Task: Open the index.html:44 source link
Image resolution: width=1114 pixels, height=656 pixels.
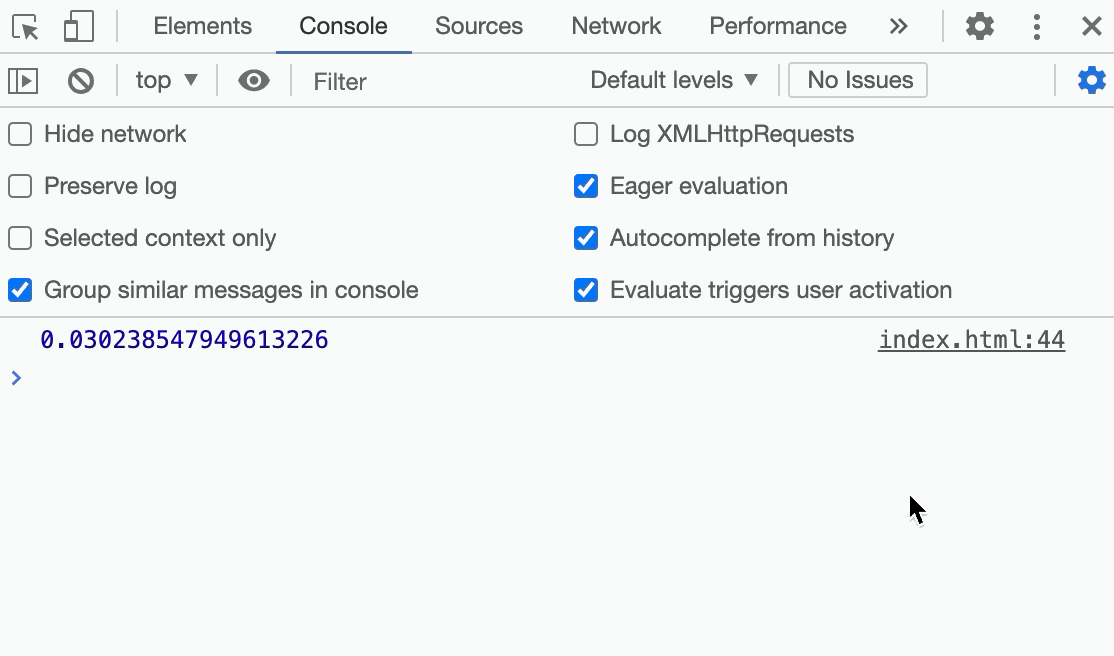Action: [971, 340]
